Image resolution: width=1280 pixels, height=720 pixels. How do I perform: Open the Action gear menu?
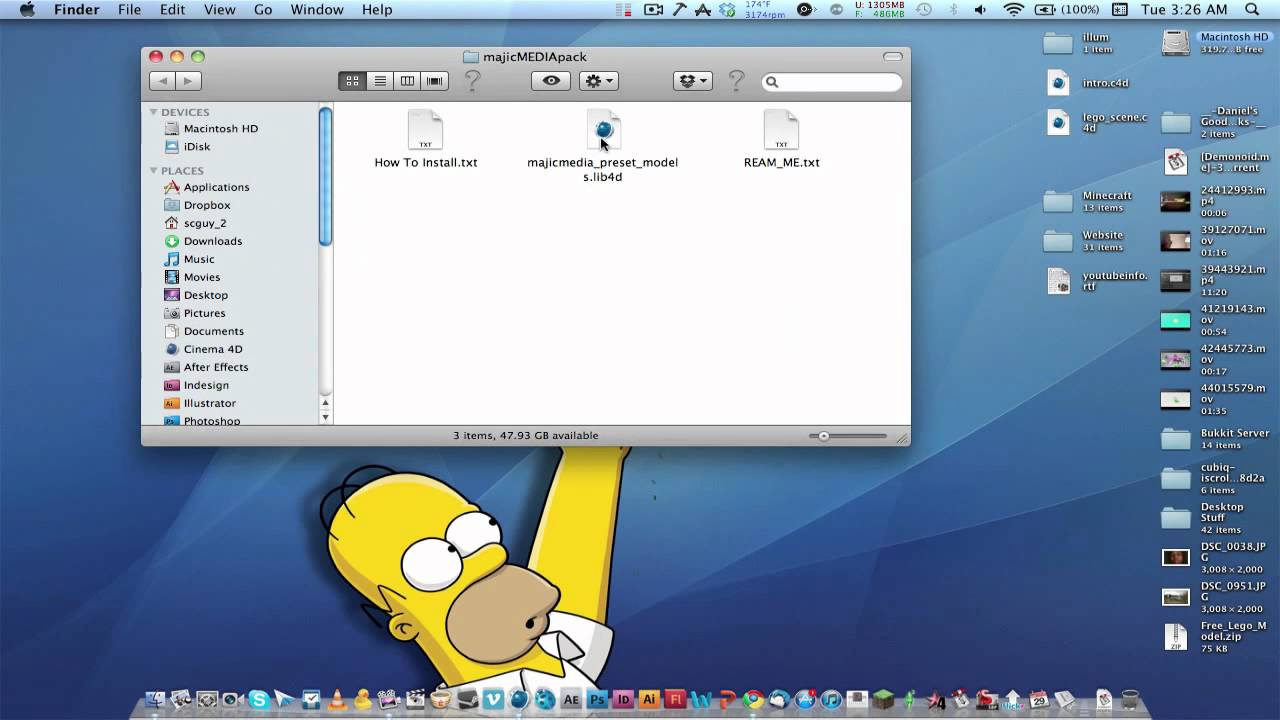(x=598, y=81)
